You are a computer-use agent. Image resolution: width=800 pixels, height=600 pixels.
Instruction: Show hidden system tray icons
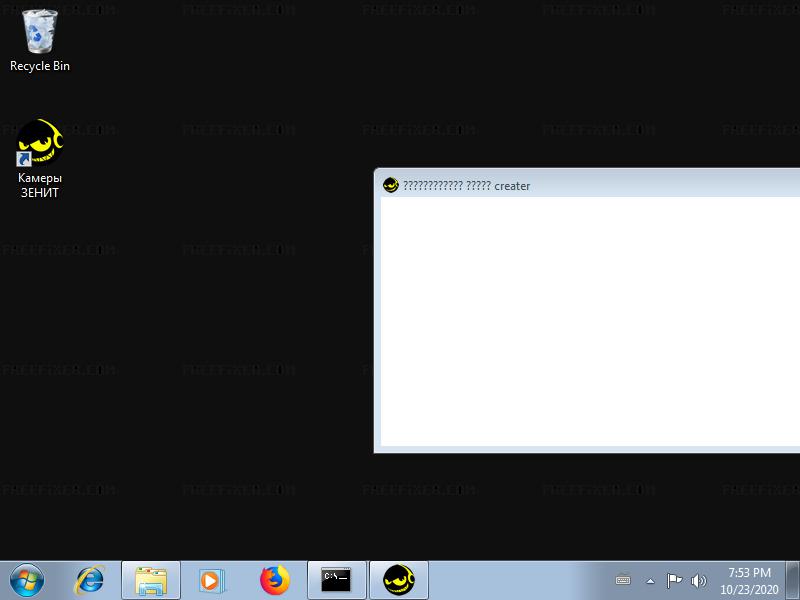click(651, 581)
